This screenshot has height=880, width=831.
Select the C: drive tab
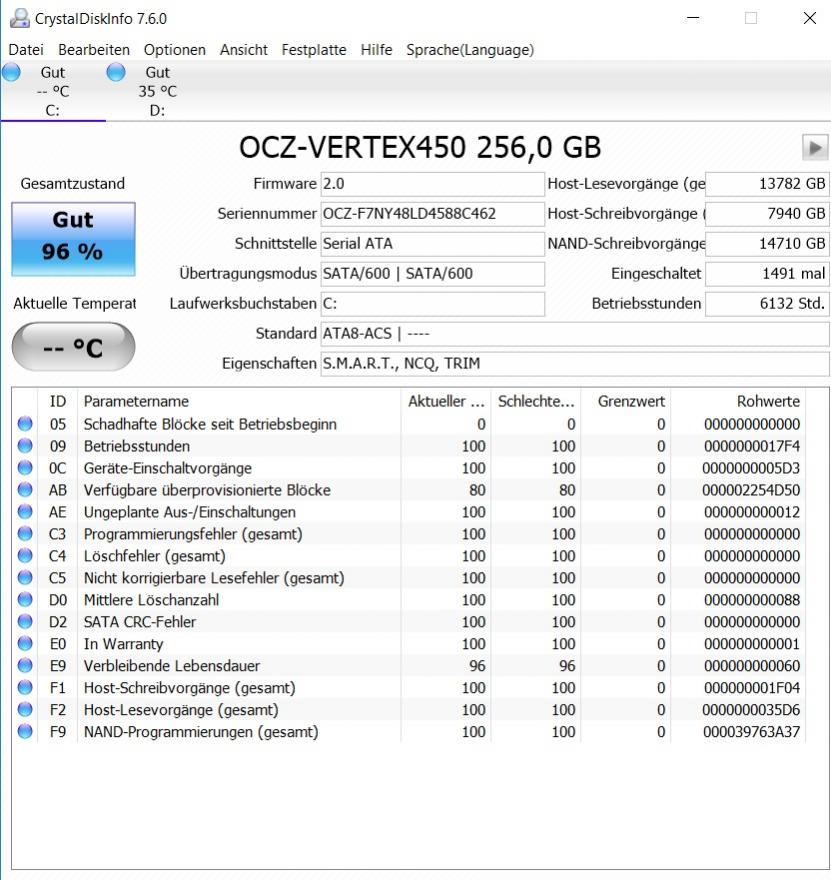(x=53, y=91)
